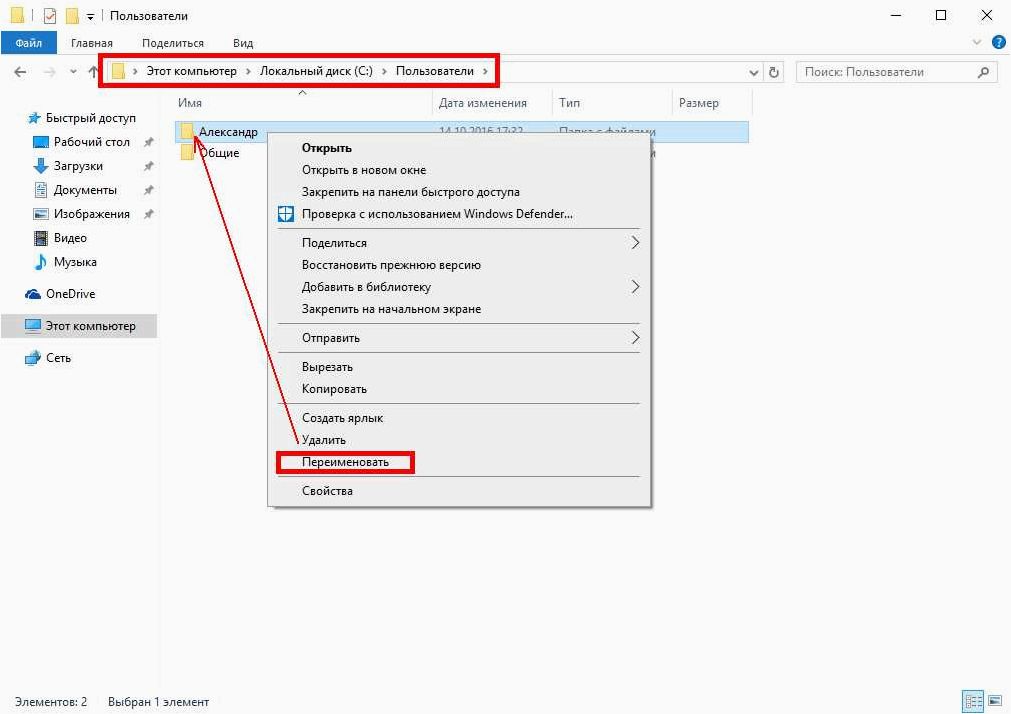Open Изображения in navigation pane
1011x714 pixels.
[x=92, y=213]
